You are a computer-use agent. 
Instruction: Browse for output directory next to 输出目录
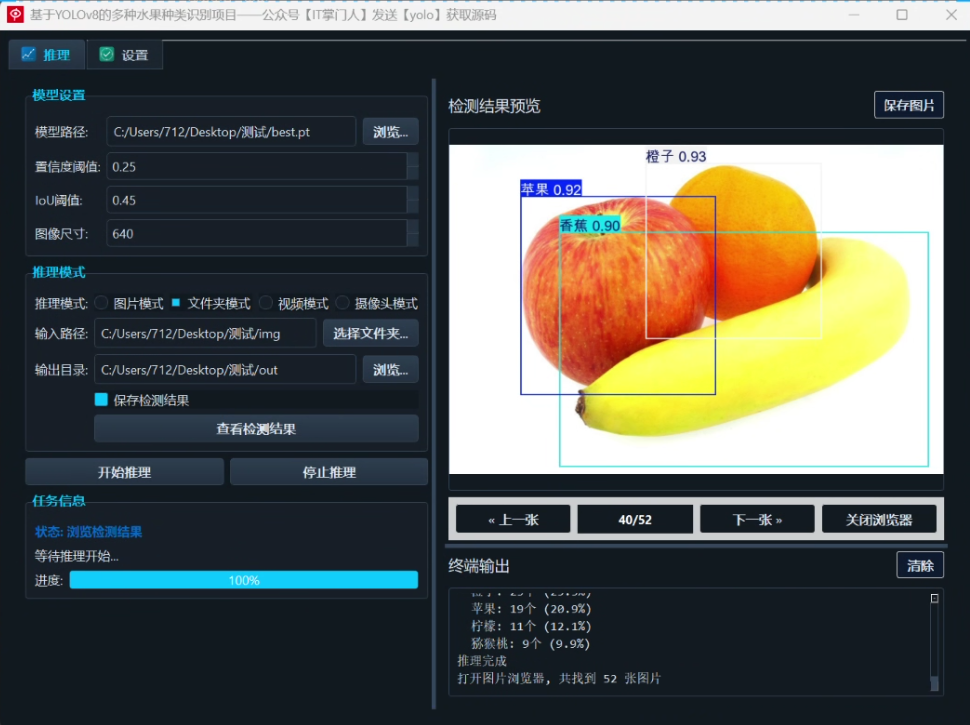point(390,370)
